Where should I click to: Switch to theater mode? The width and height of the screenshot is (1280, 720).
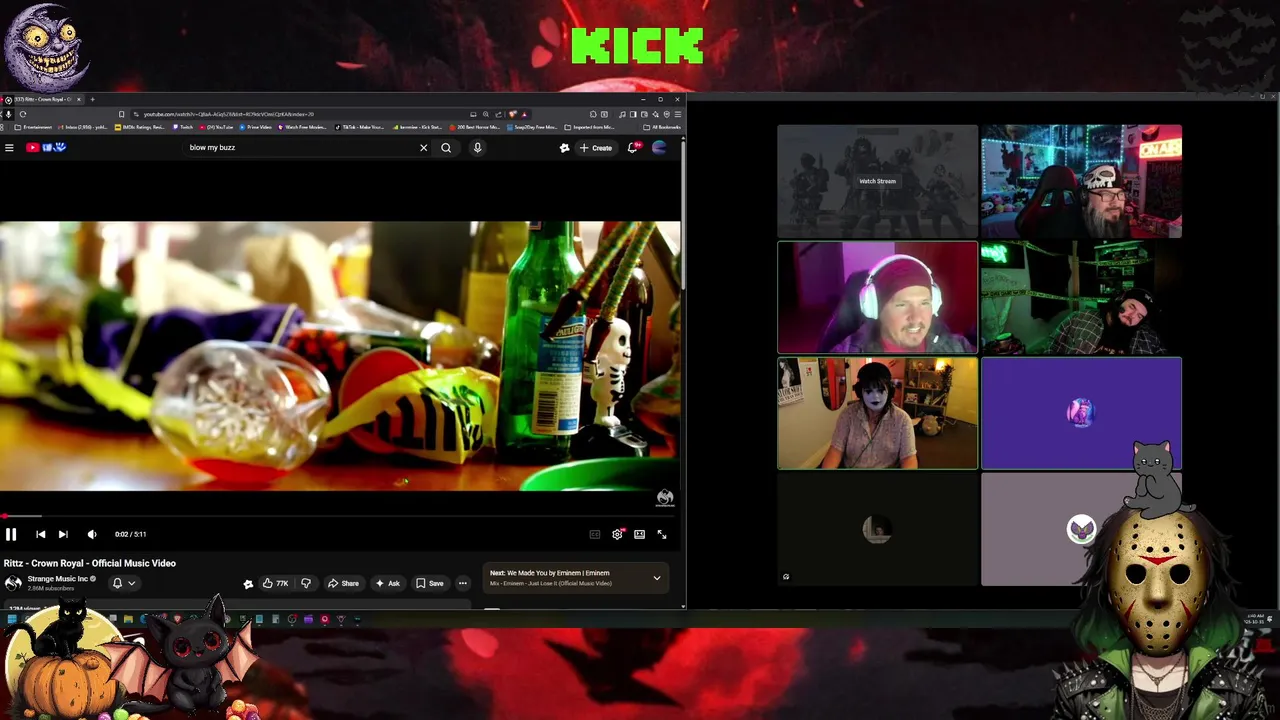click(639, 534)
